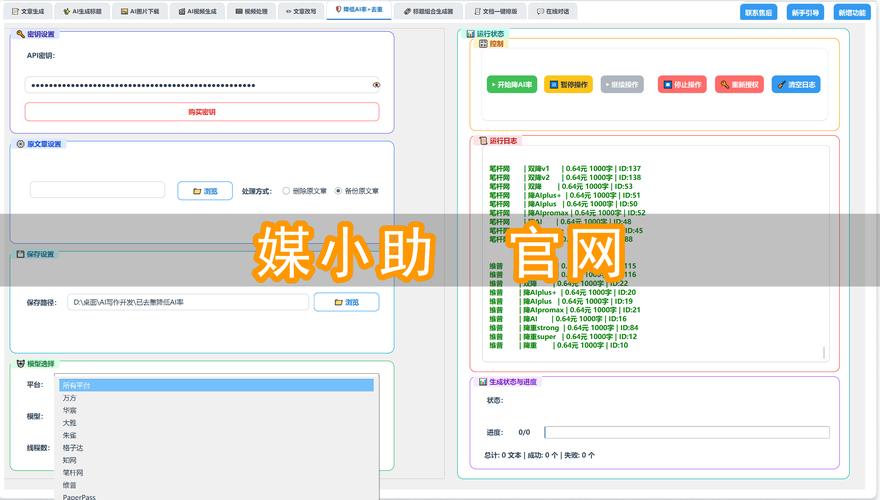Select the 删除原文章 radio option
The image size is (880, 500).
tap(287, 190)
